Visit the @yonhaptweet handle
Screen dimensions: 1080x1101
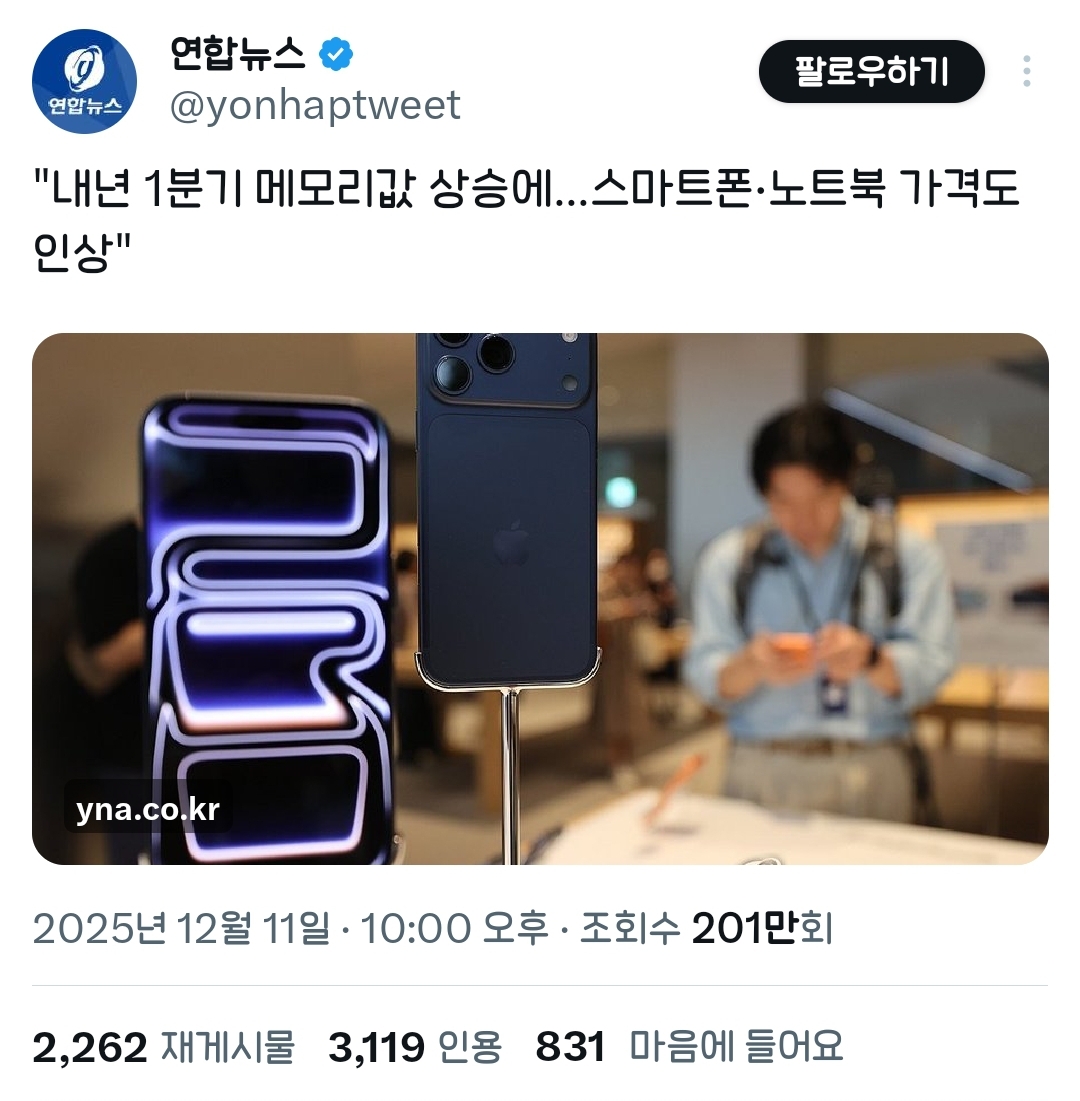point(315,106)
